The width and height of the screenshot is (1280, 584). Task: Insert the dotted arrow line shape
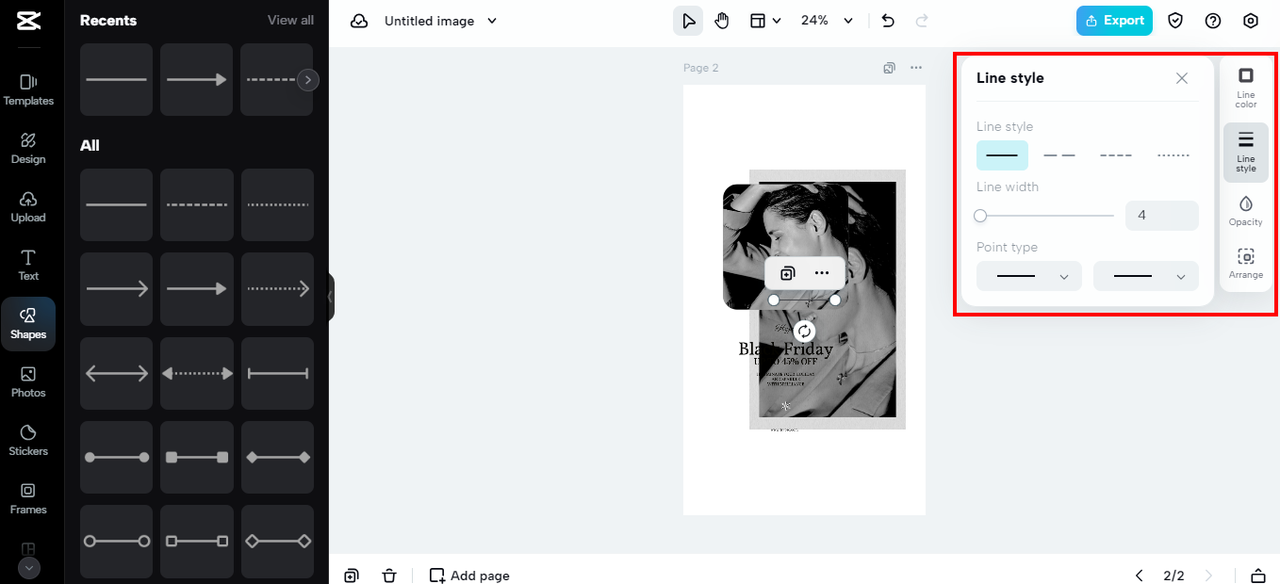click(277, 289)
